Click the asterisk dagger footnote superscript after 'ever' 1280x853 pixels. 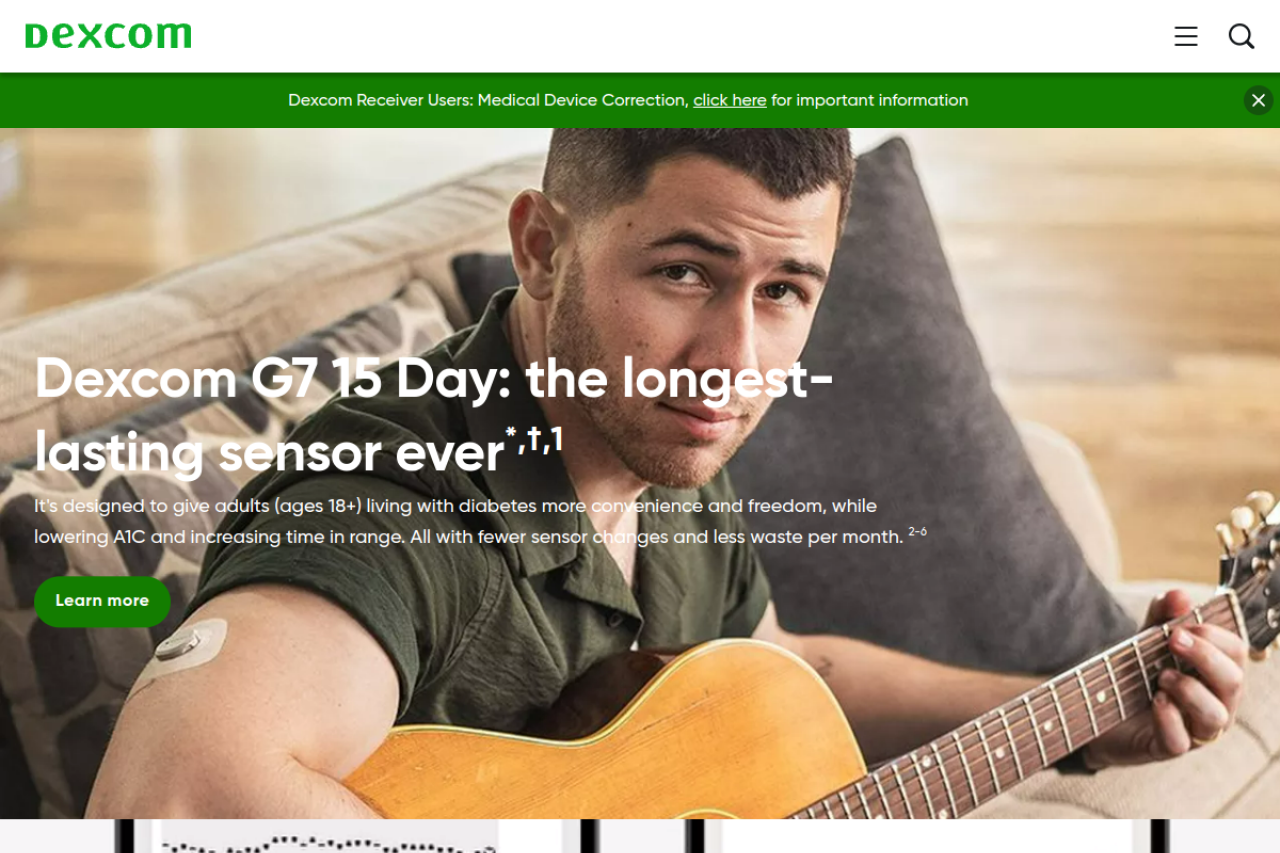click(x=534, y=438)
